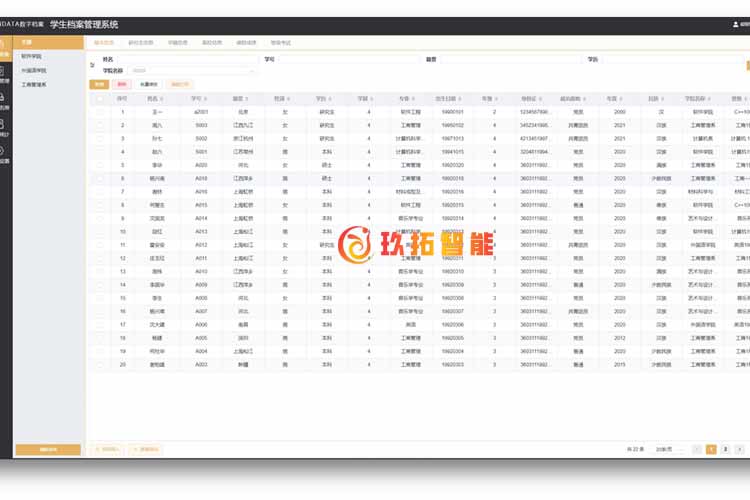
Task: Check the checkbox for row 5 (A020)
Action: tap(99, 165)
